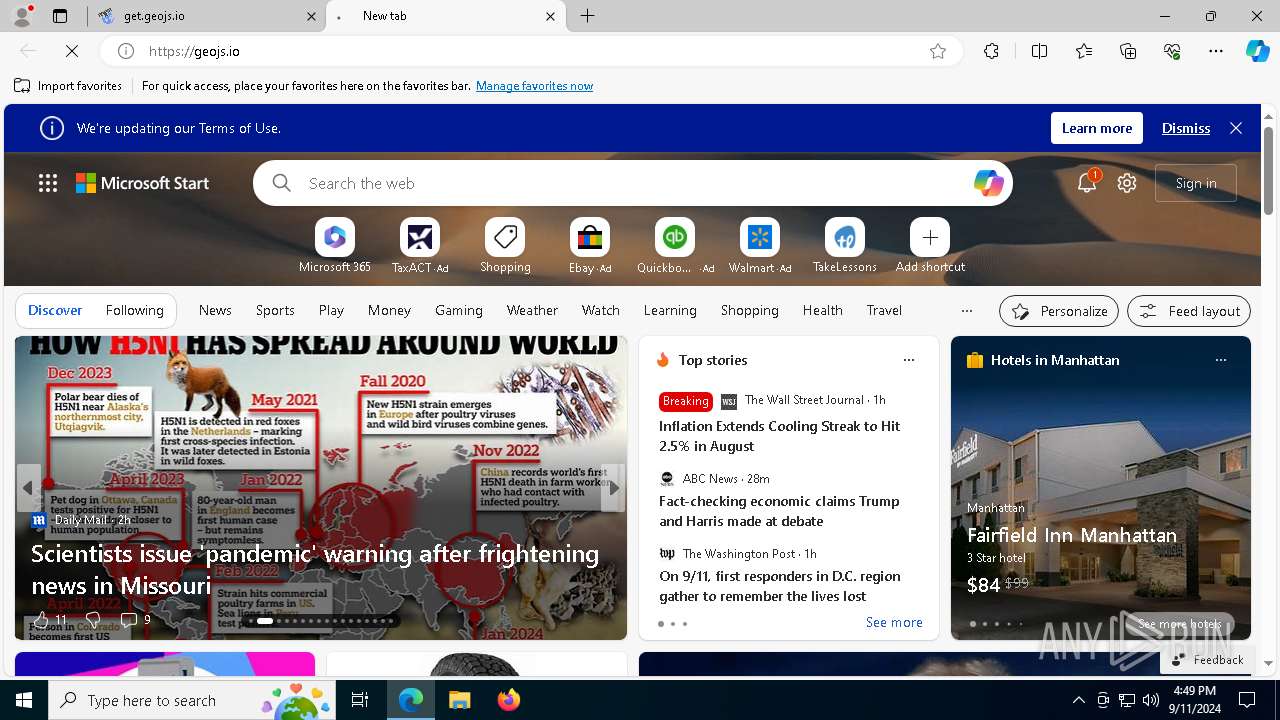This screenshot has height=720, width=1280.
Task: Dismiss the Terms of Use banner
Action: [x=1186, y=128]
